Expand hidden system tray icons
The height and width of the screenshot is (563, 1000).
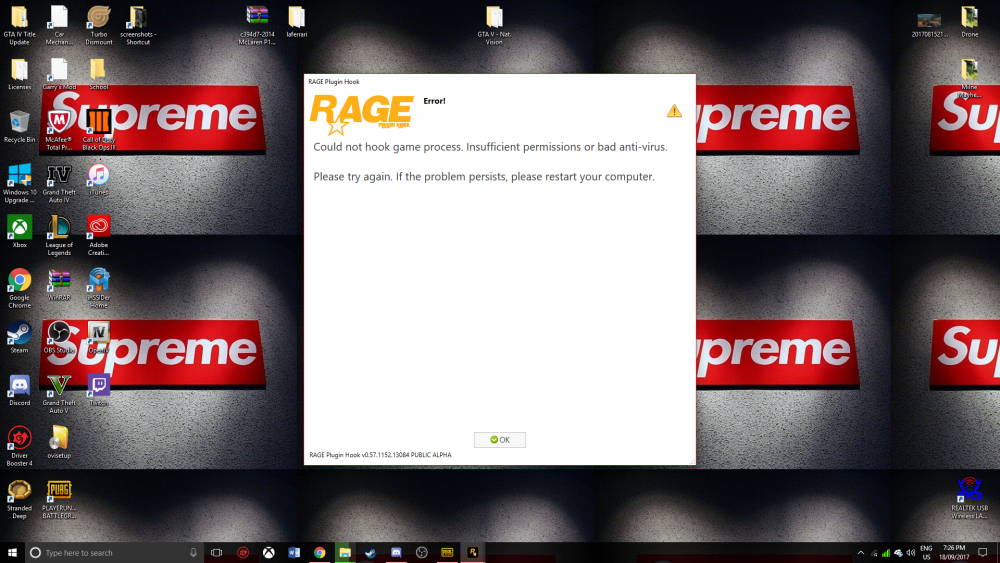(861, 552)
